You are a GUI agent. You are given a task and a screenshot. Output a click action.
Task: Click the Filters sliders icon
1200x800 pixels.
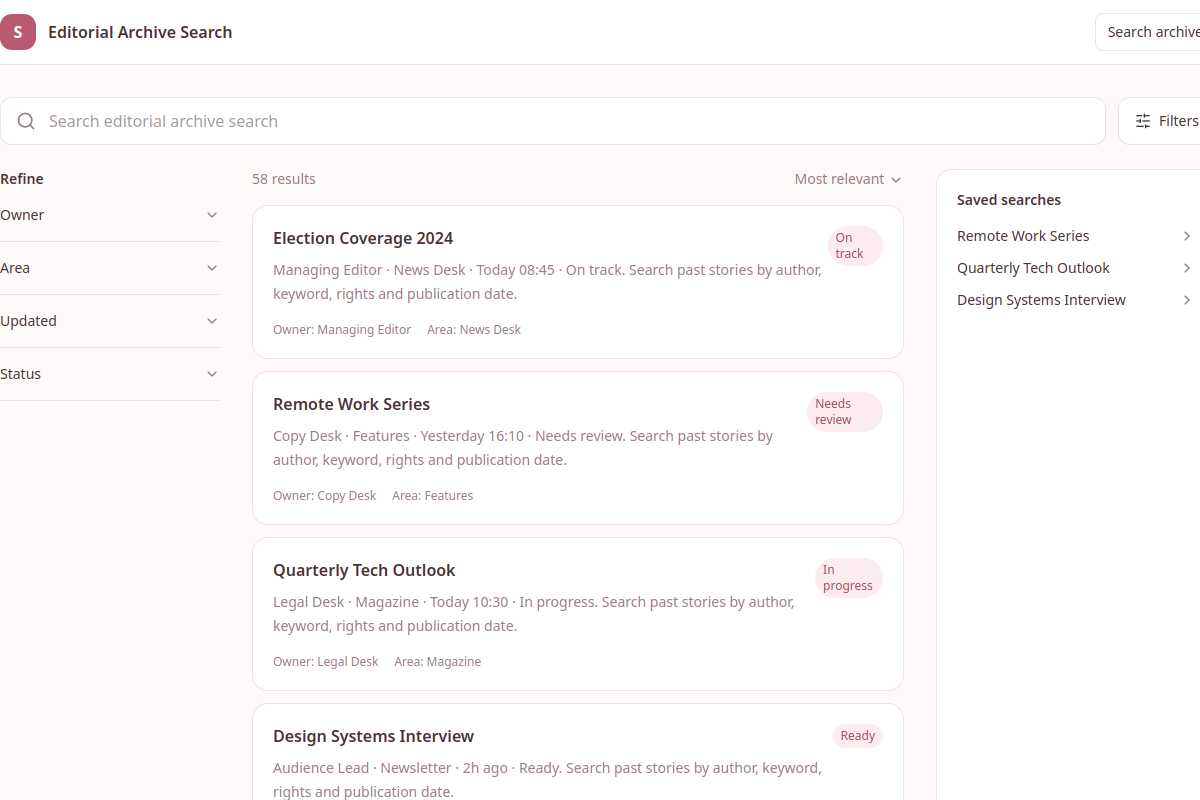(1143, 121)
